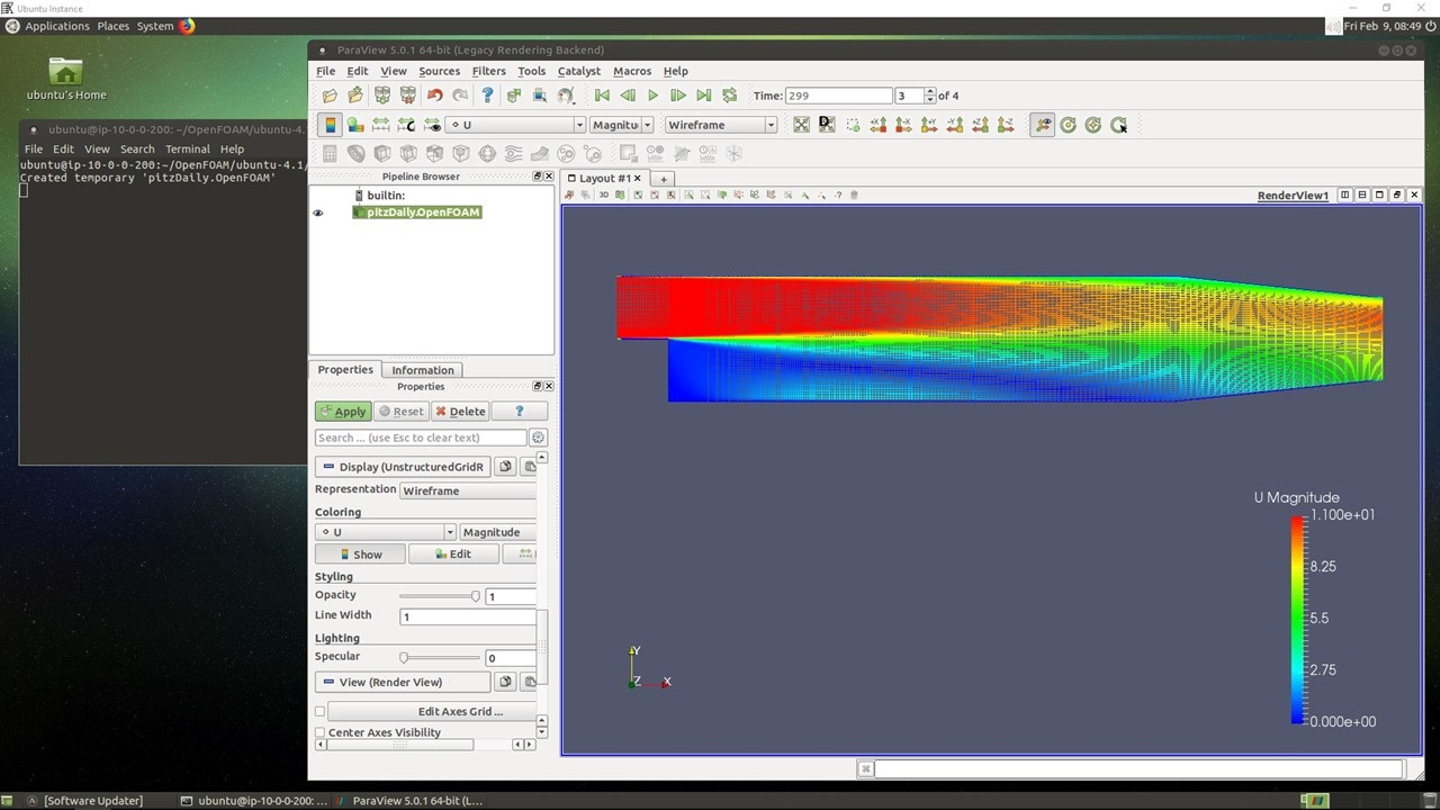The width and height of the screenshot is (1440, 810).
Task: Toggle color legend visibility icon
Action: pos(329,125)
